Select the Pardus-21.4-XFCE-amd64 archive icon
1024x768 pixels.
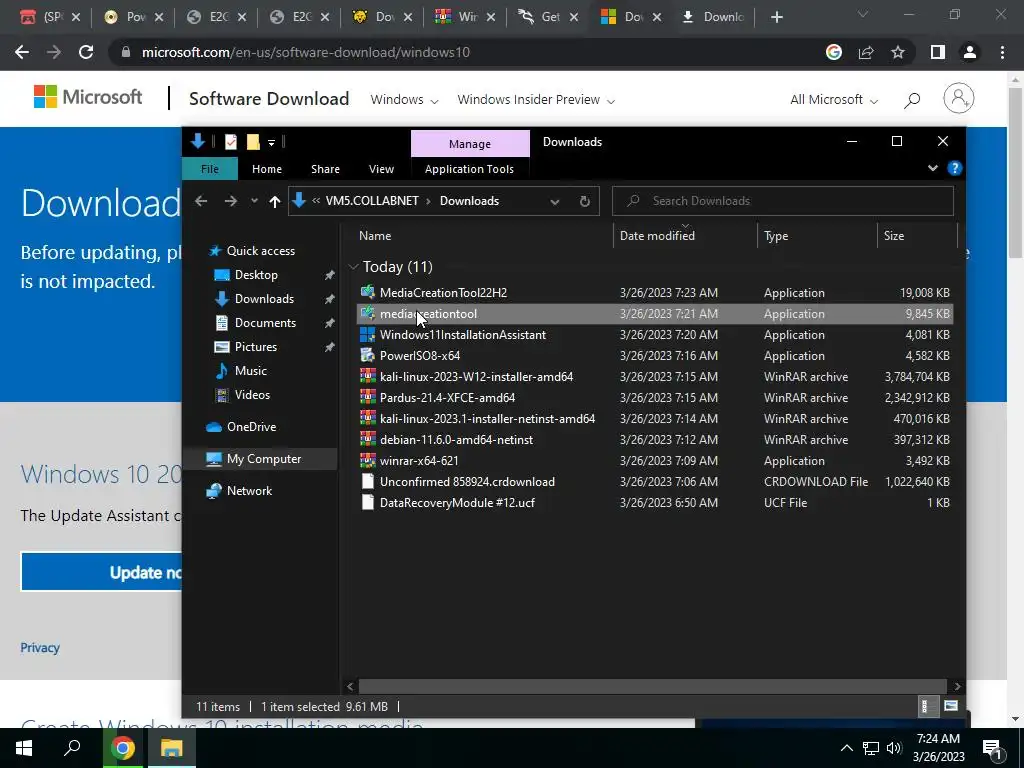click(368, 397)
